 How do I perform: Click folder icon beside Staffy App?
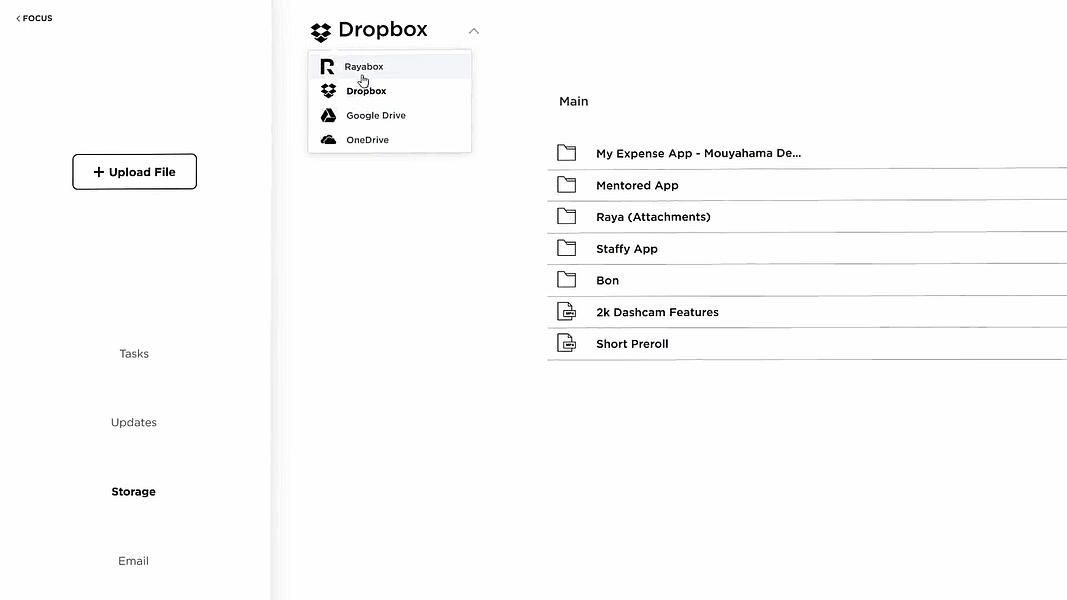[x=566, y=248]
